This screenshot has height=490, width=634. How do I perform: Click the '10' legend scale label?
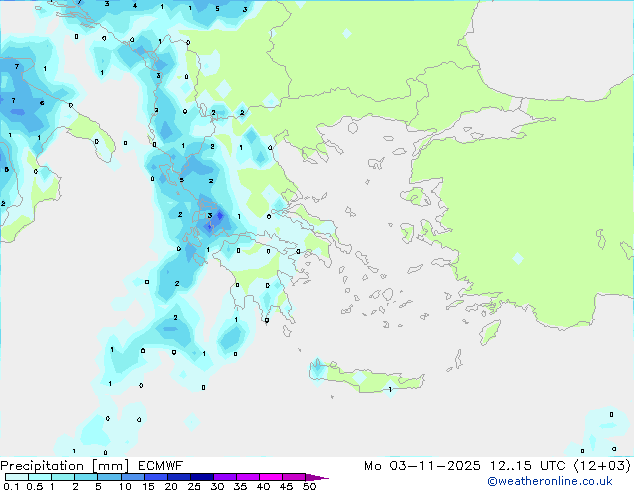coord(125,486)
